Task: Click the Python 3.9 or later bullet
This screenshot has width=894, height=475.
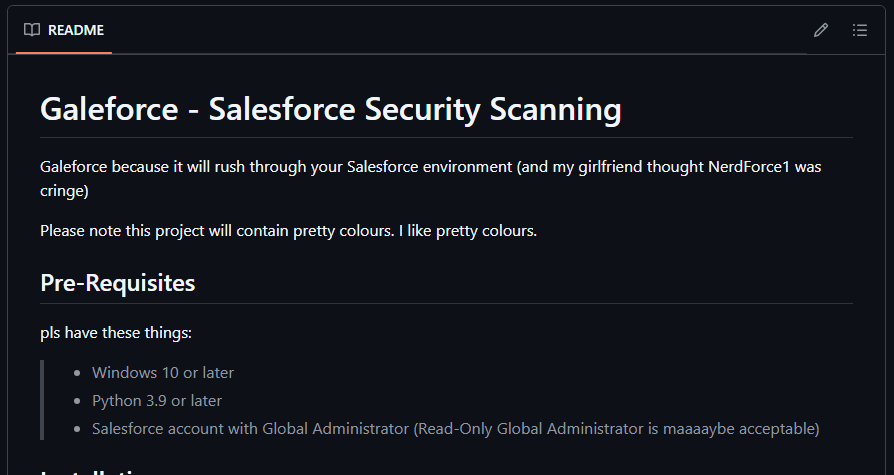Action: click(157, 401)
